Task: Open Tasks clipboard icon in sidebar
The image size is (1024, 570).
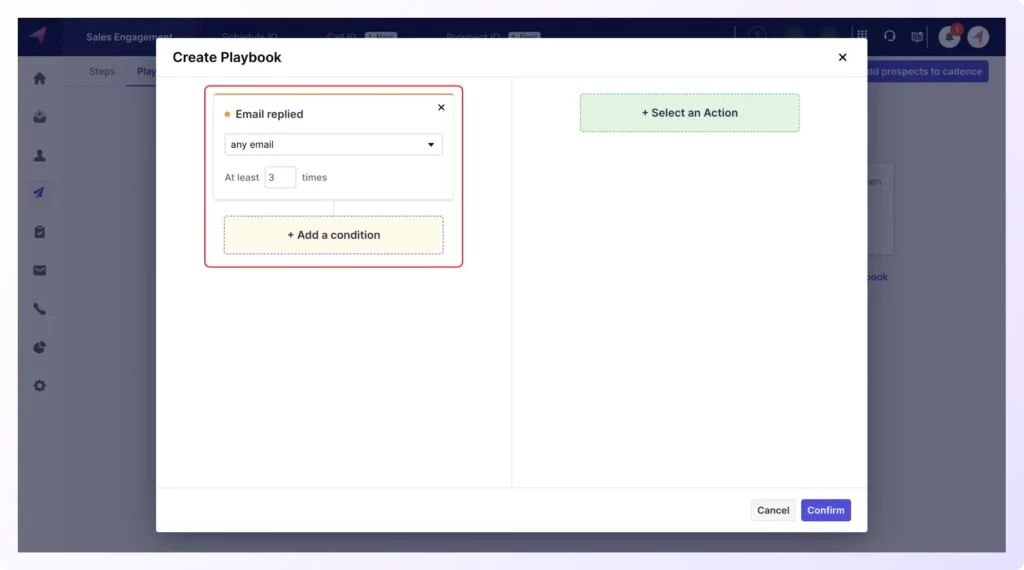Action: coord(40,232)
